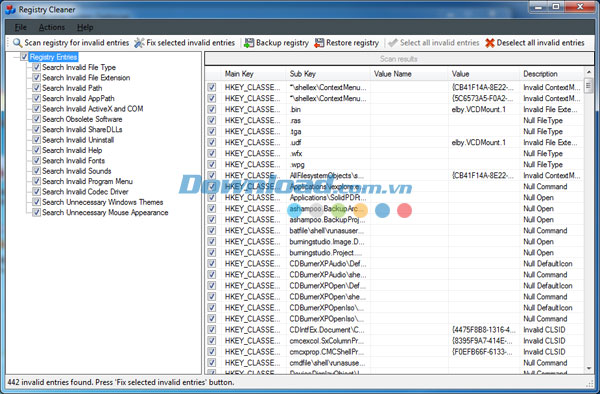Open the Actions menu
The width and height of the screenshot is (600, 394).
pos(52,28)
